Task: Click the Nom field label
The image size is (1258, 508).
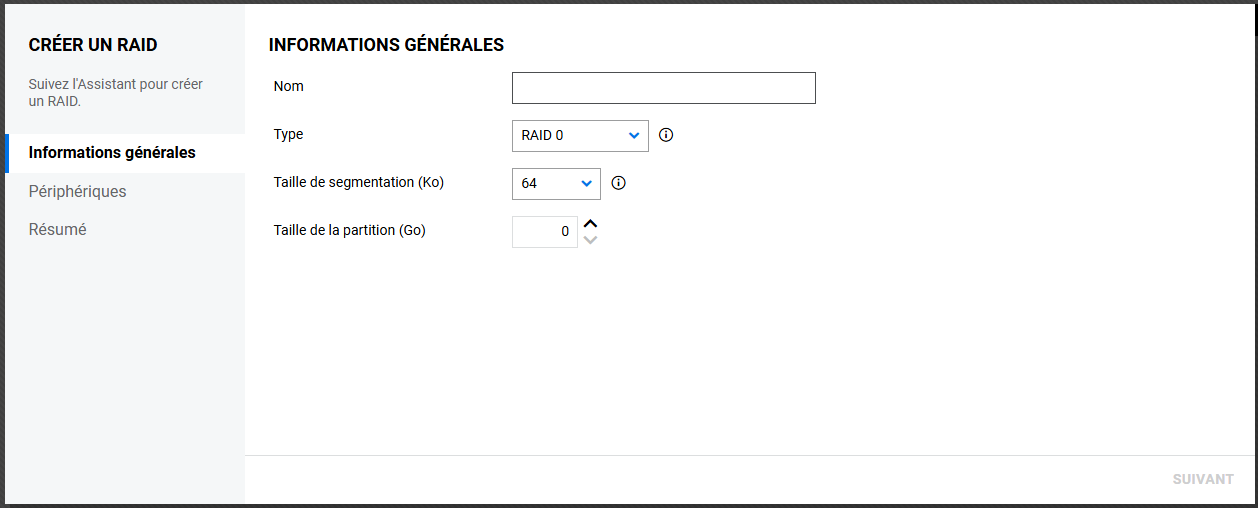Action: tap(289, 86)
